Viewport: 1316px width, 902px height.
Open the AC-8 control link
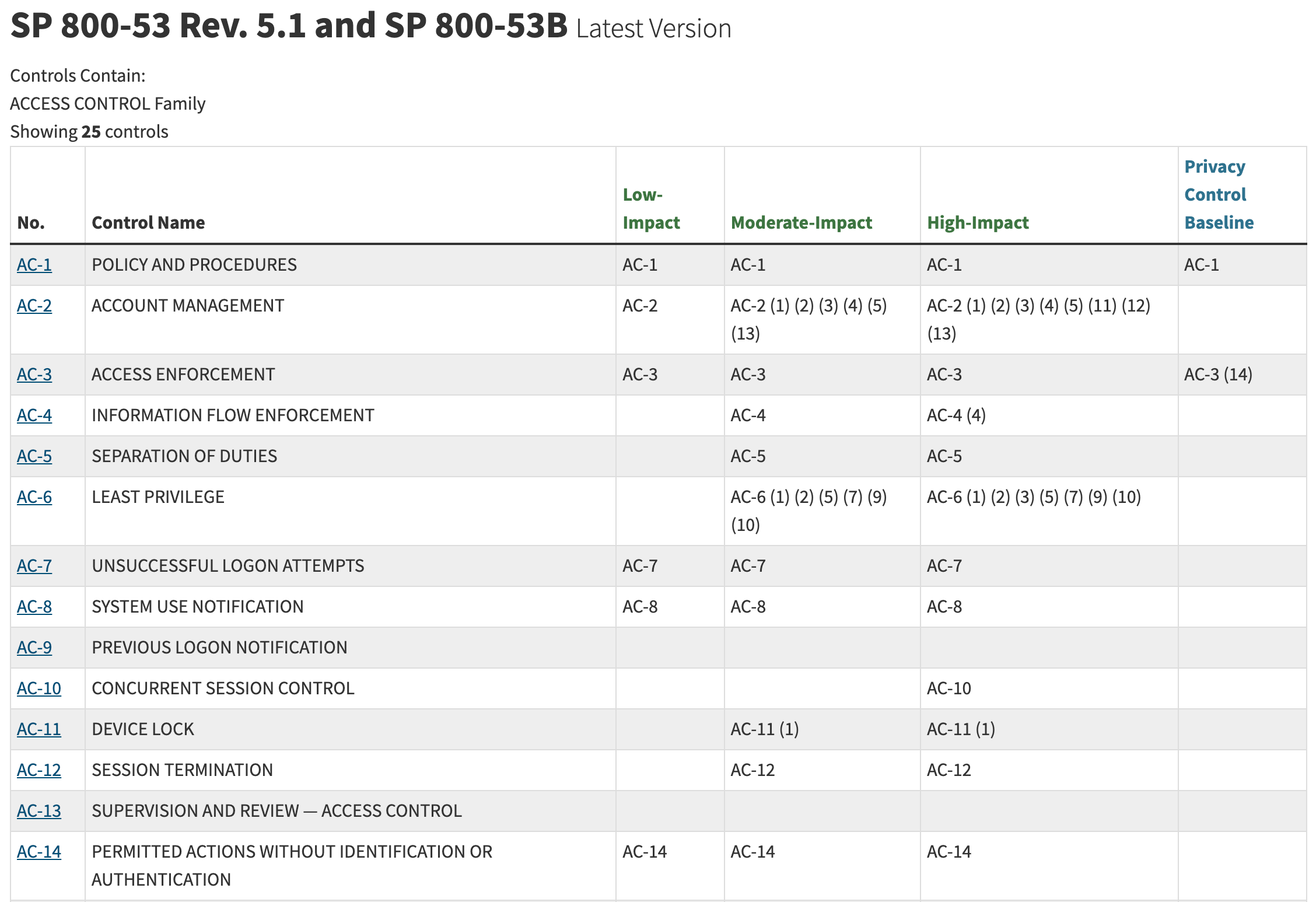pyautogui.click(x=34, y=606)
